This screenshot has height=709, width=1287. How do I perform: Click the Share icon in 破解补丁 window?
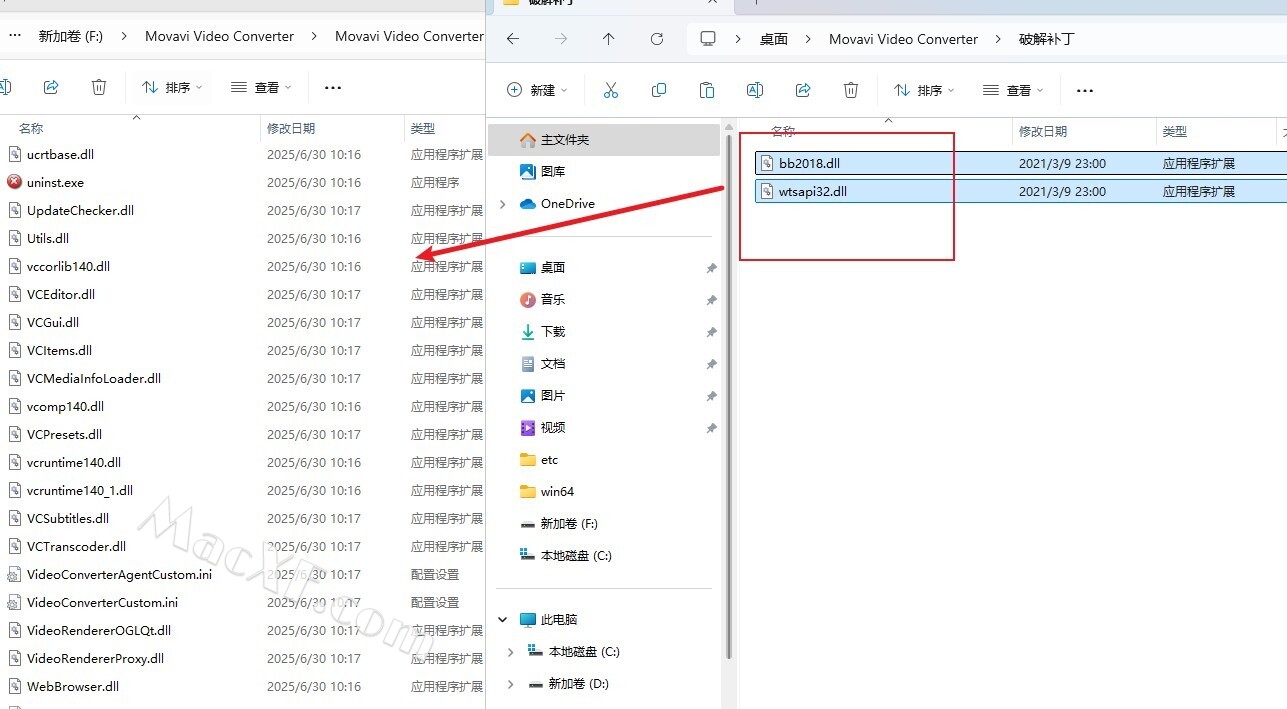[803, 90]
